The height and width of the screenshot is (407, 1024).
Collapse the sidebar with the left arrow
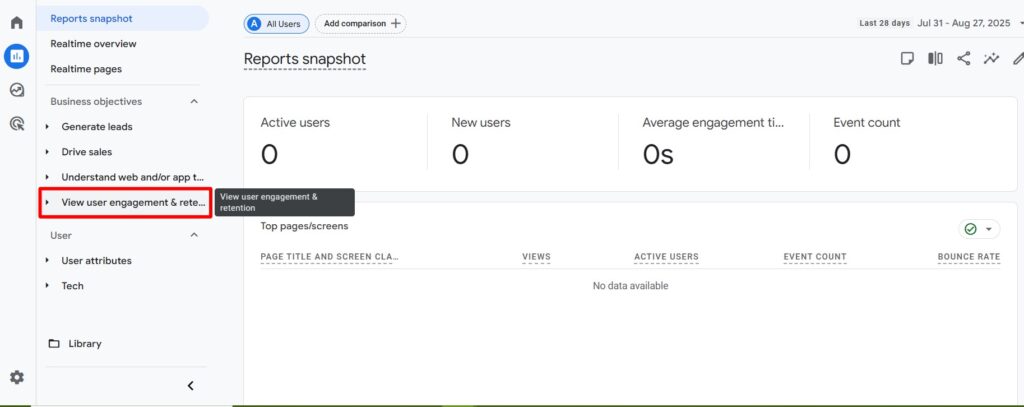pos(190,385)
